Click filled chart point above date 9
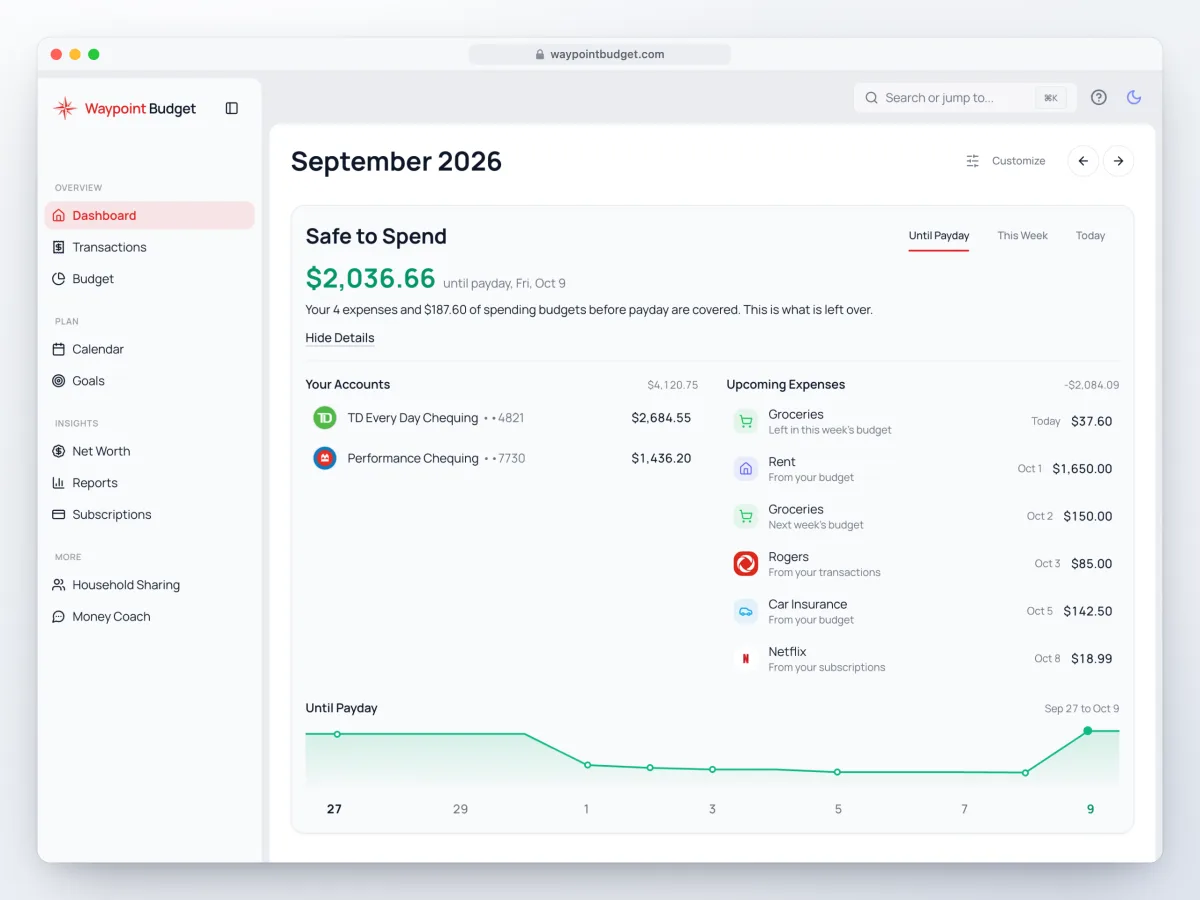 coord(1088,731)
